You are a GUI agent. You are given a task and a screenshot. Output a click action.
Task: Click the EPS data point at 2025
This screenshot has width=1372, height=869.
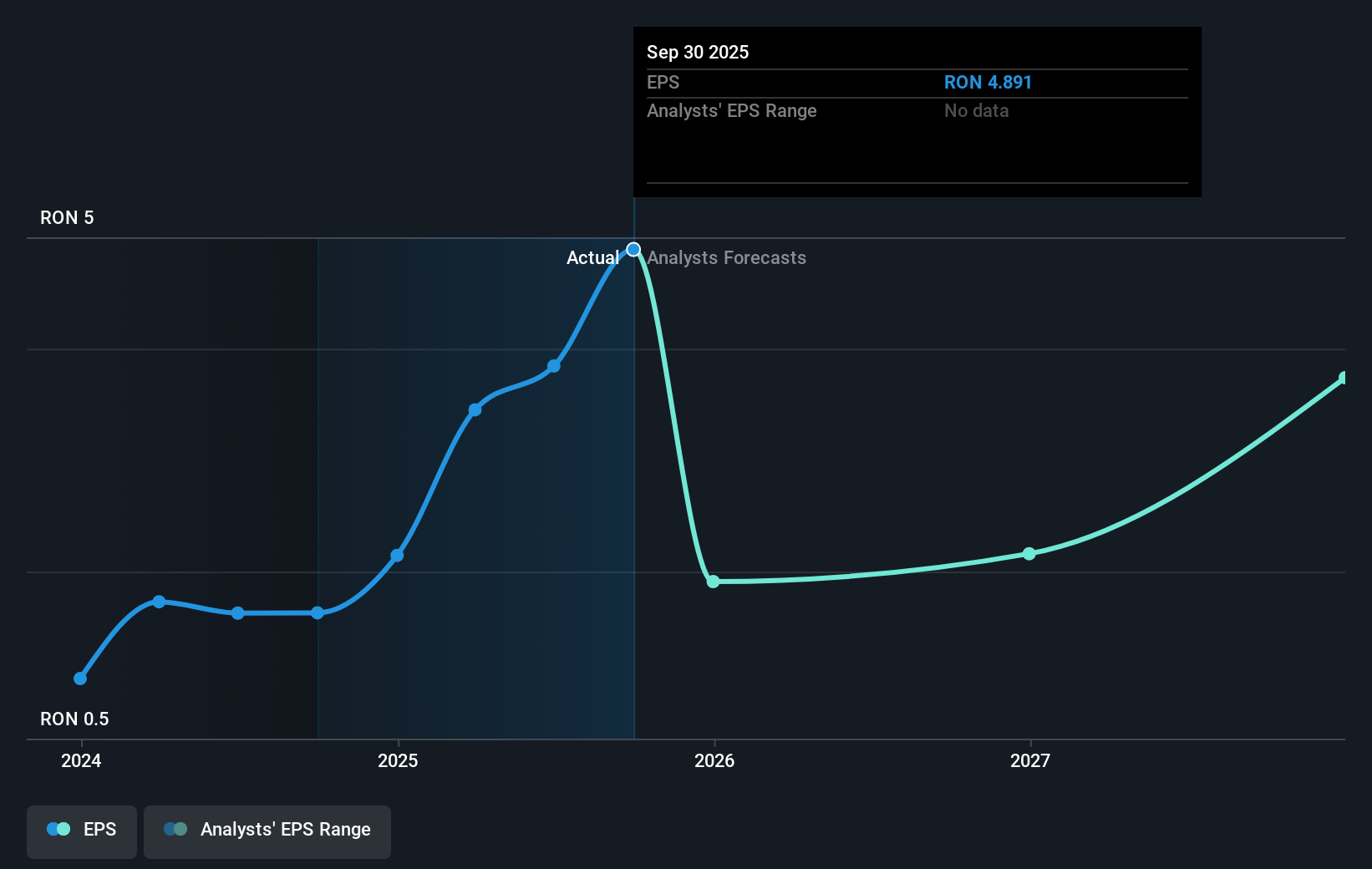pyautogui.click(x=397, y=556)
